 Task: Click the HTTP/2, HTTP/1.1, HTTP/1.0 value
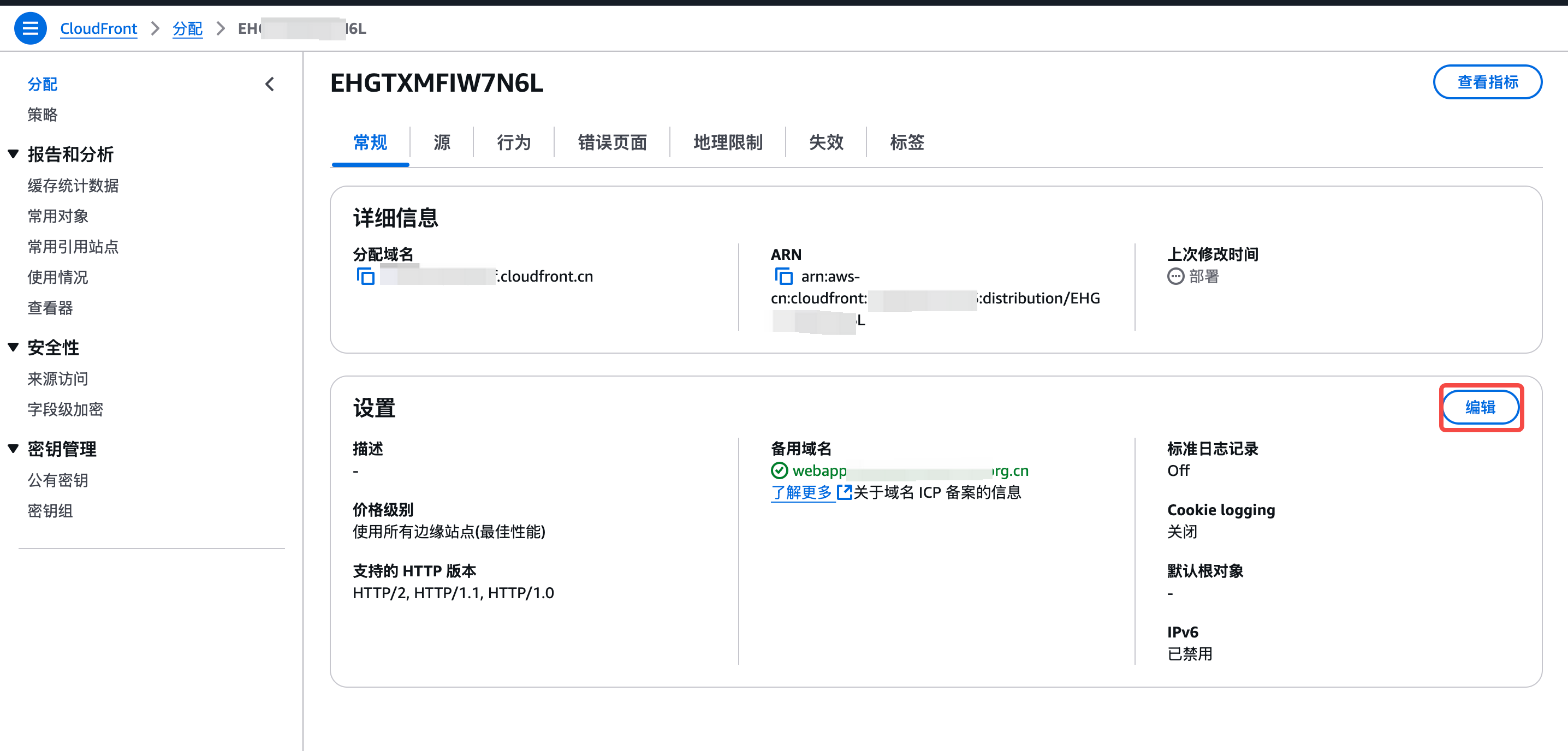pos(453,593)
